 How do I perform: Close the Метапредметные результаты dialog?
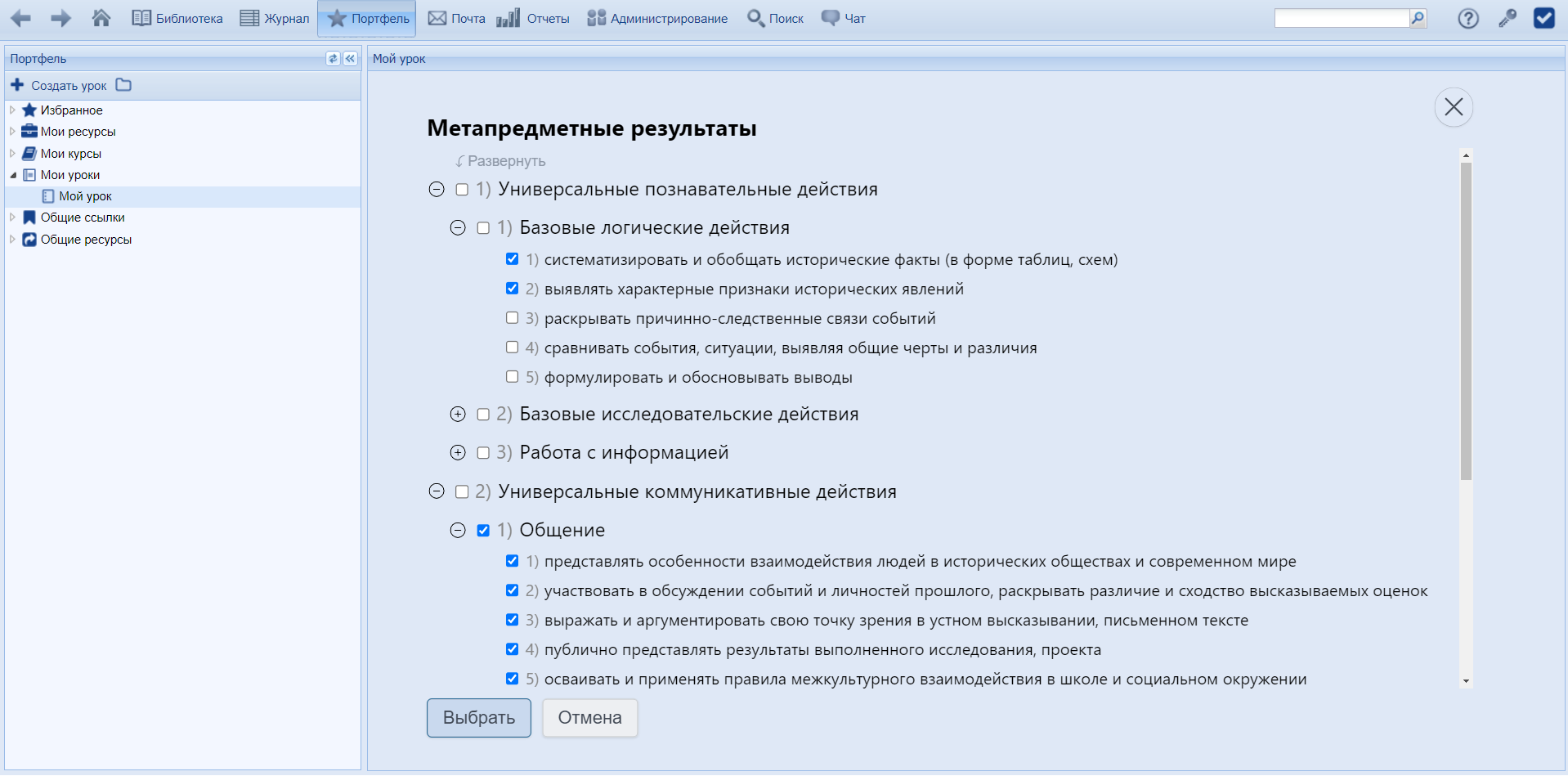tap(1454, 107)
